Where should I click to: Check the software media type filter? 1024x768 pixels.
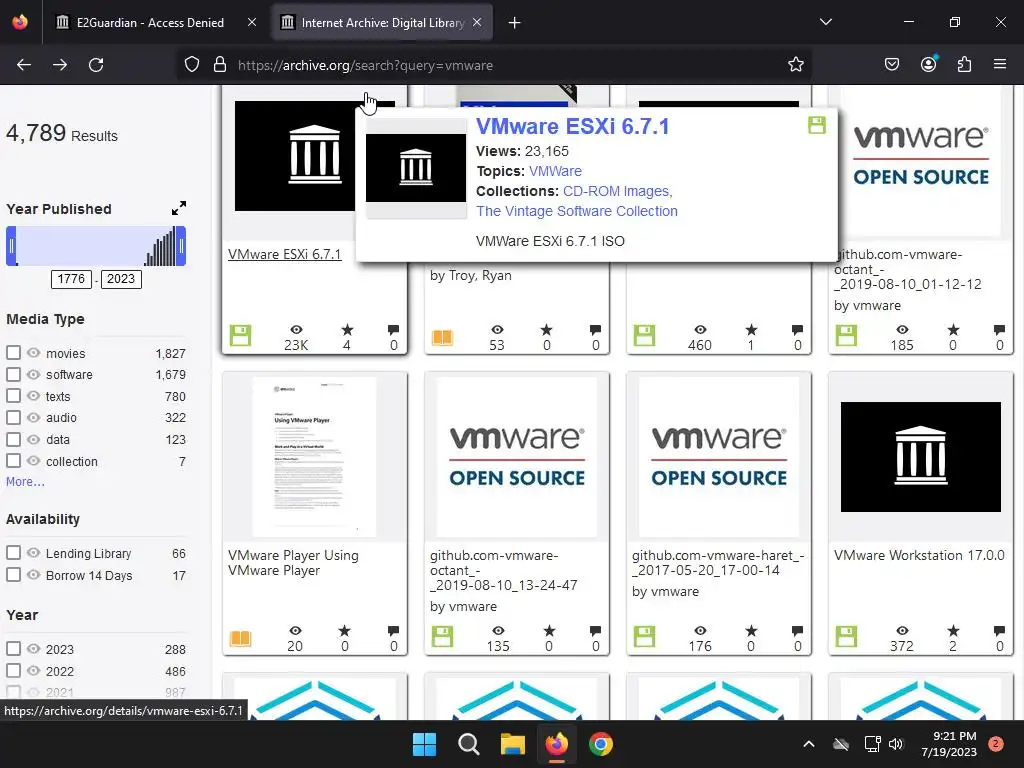[13, 374]
